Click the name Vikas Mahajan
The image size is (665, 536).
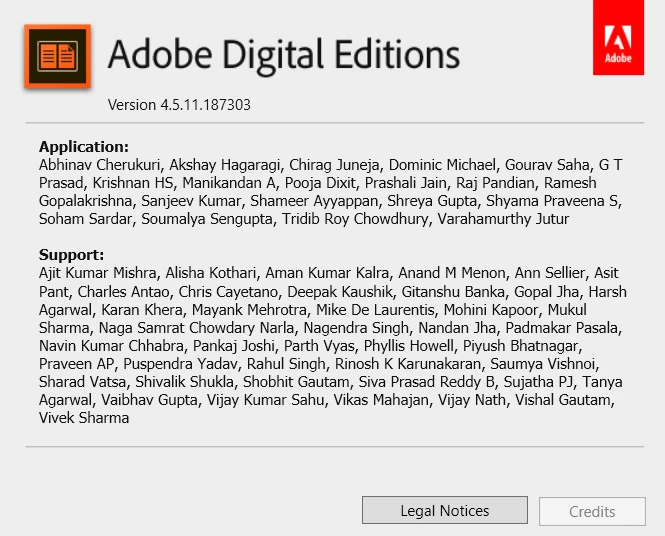click(x=381, y=400)
